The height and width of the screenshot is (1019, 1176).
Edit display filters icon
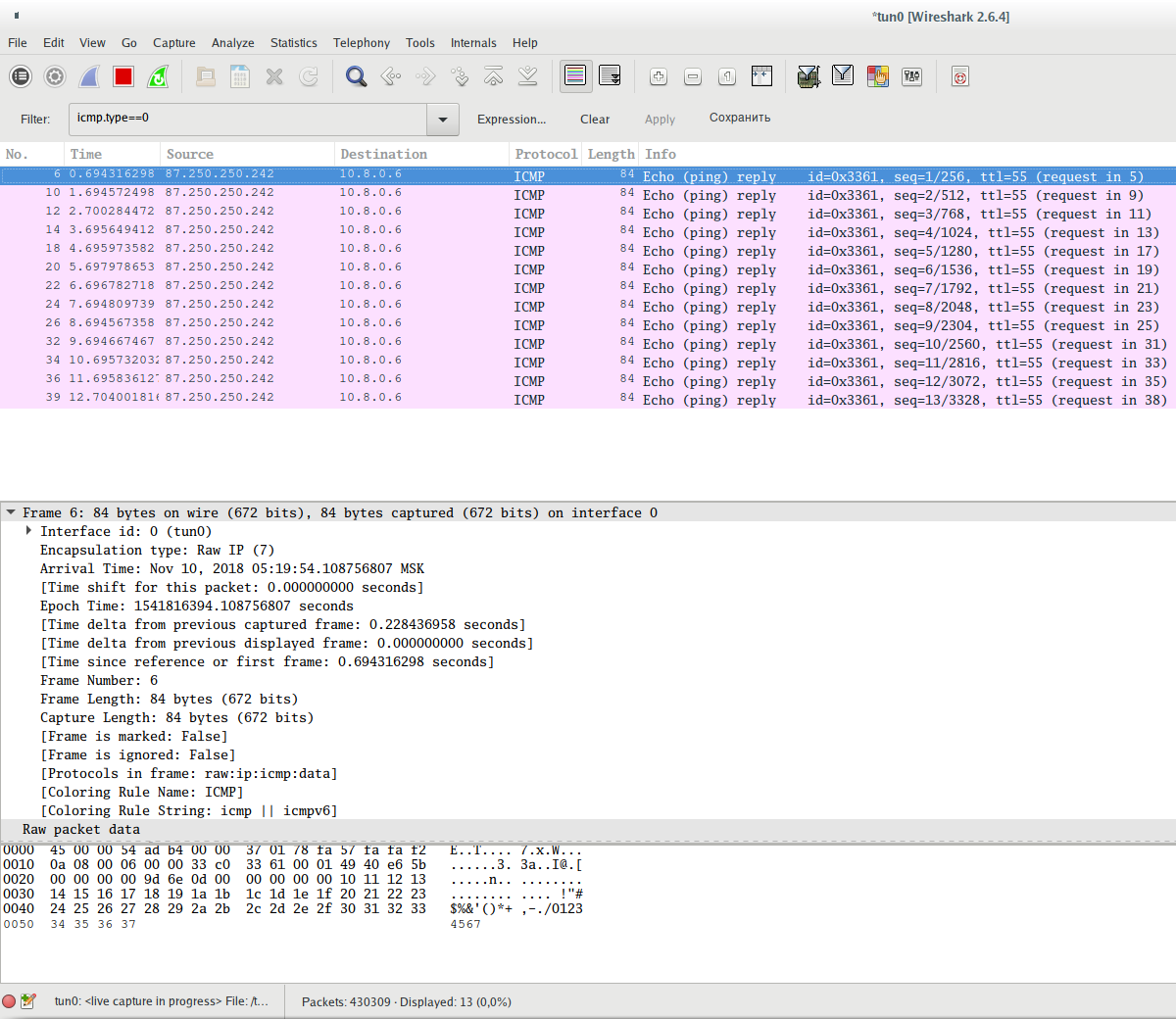pyautogui.click(x=843, y=76)
